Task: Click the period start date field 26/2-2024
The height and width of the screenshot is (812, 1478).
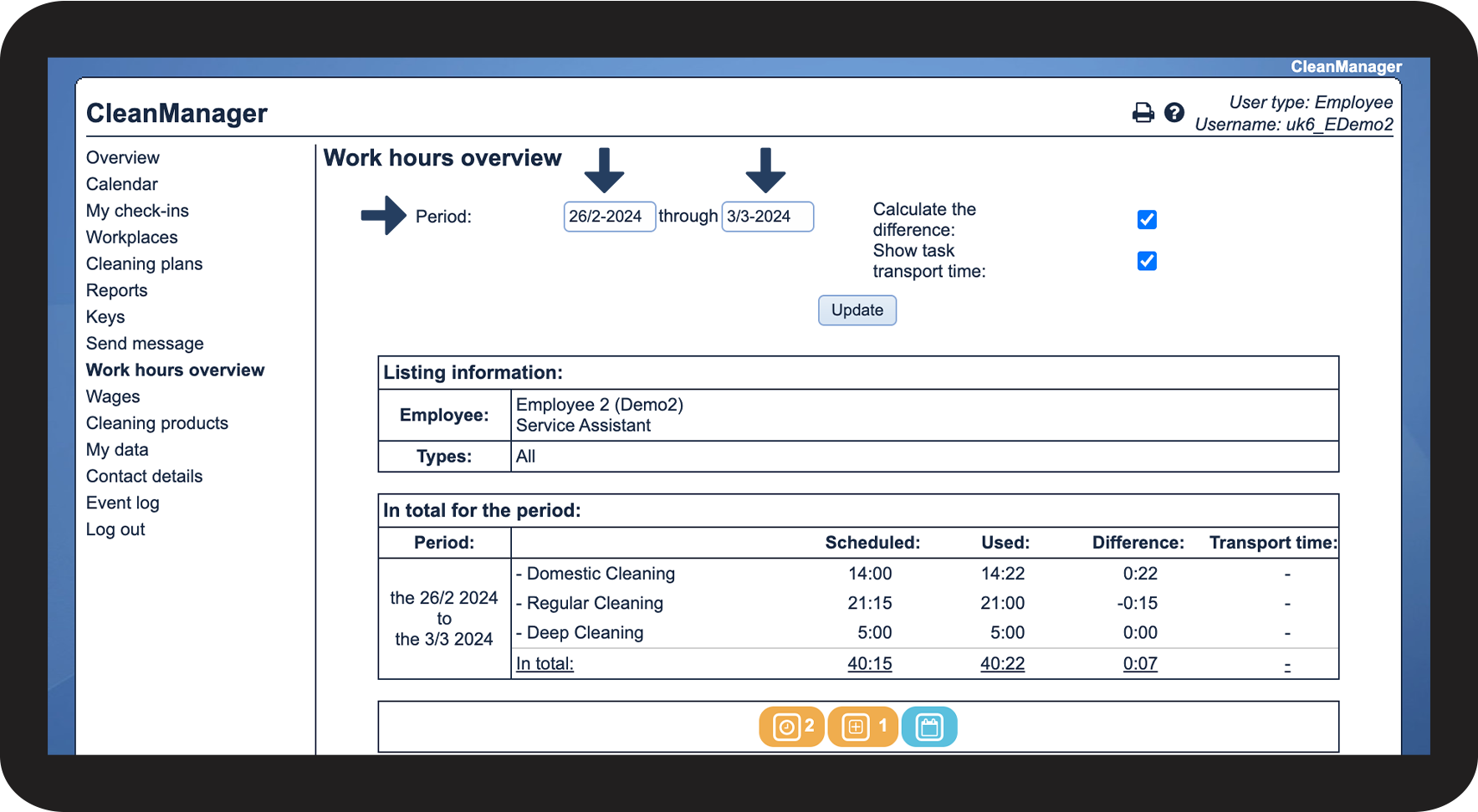Action: click(609, 217)
